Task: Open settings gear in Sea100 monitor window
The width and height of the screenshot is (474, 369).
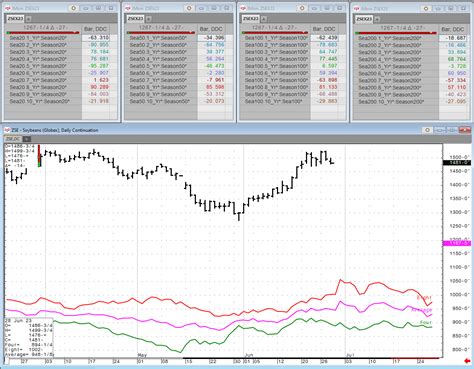Action: coord(302,8)
